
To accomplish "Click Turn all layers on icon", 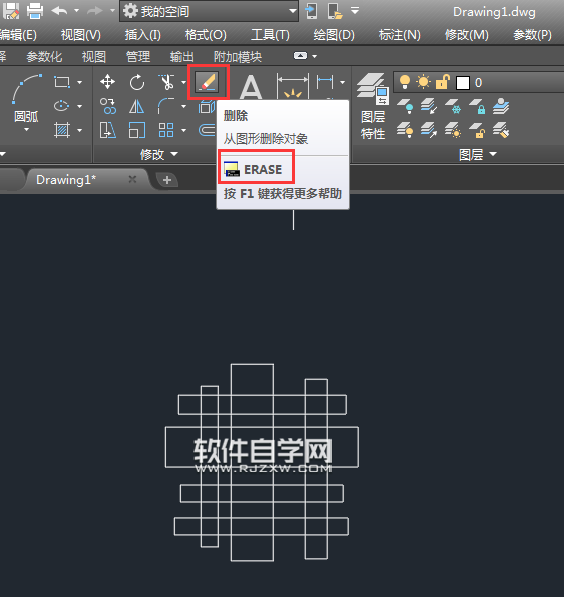I will click(x=405, y=130).
